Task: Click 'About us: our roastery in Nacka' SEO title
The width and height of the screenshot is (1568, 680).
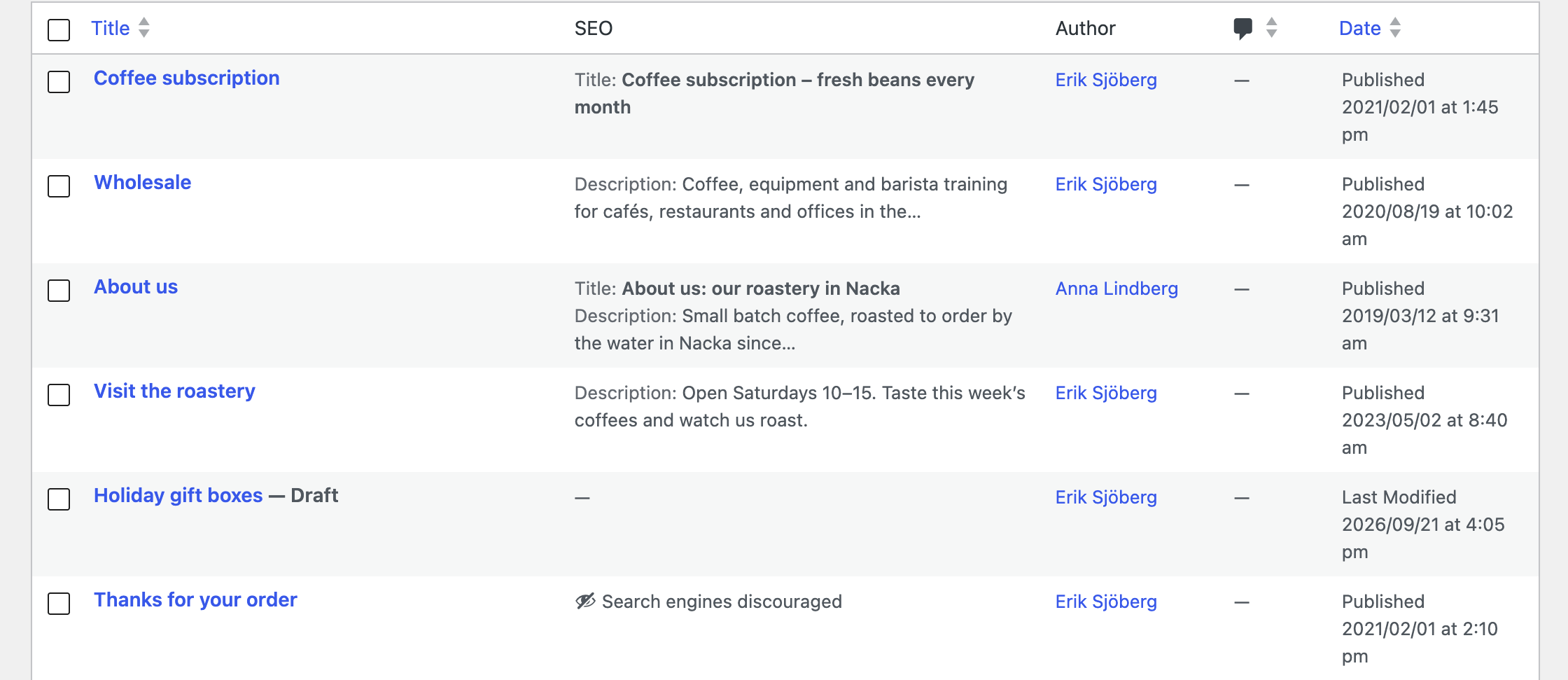Action: [x=761, y=289]
